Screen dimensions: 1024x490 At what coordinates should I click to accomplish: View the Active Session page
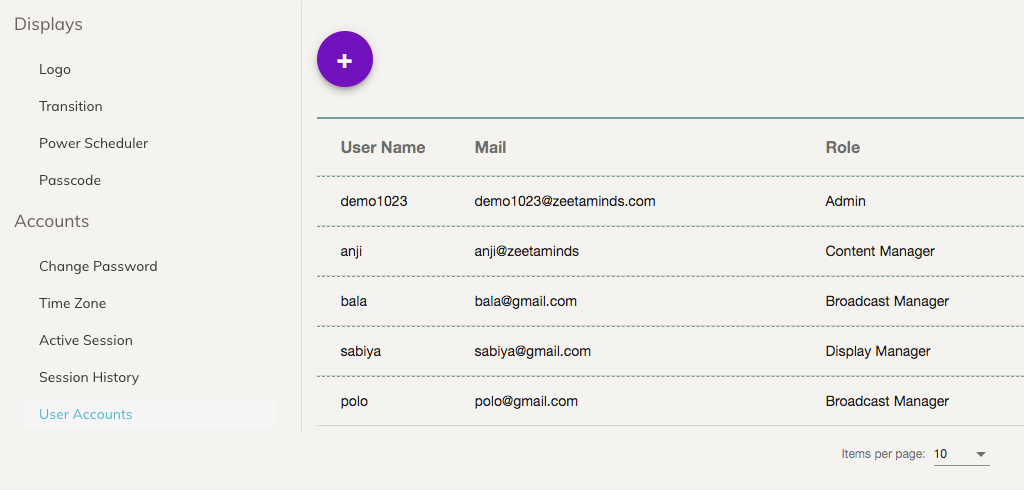coord(86,340)
